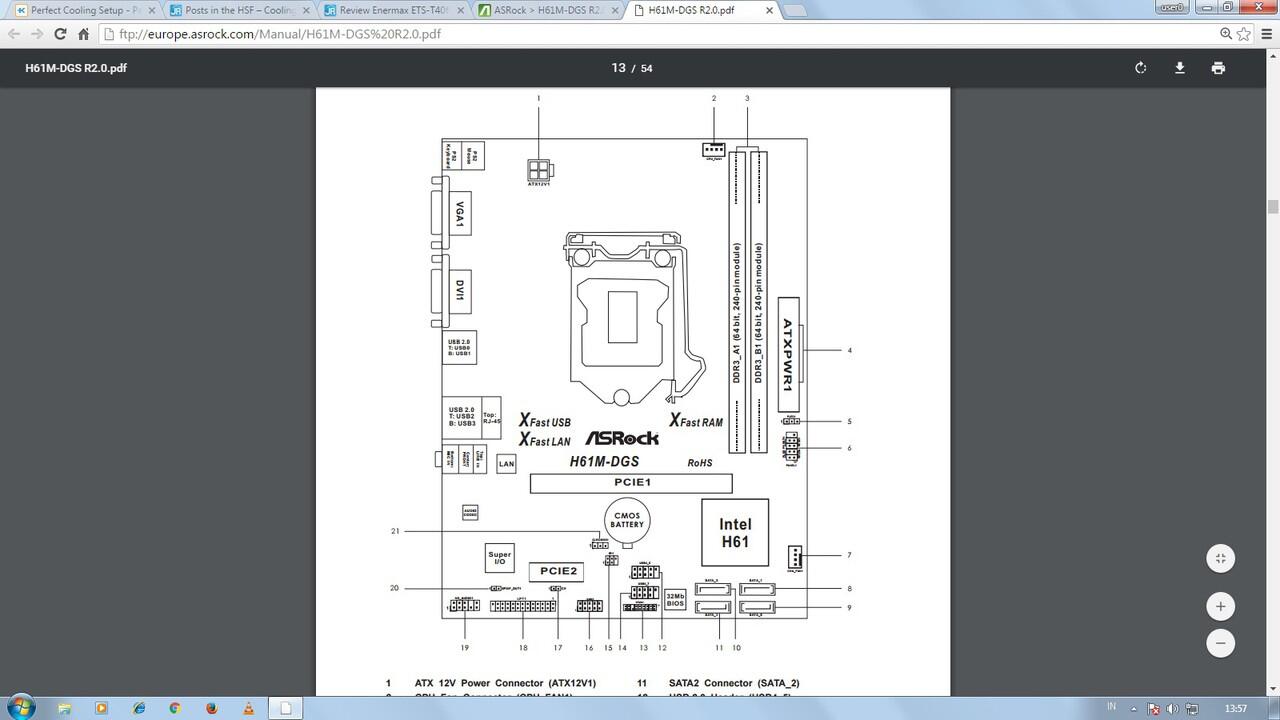Click the ATXPWR1 connector label

(788, 354)
